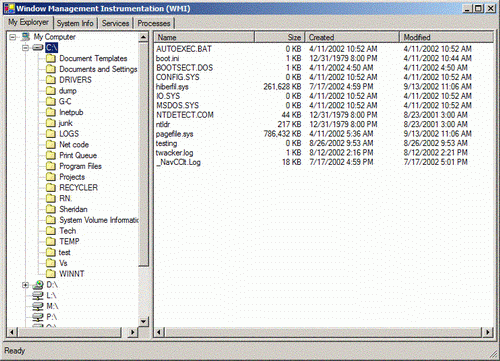Image resolution: width=500 pixels, height=361 pixels.
Task: Click the WINNT folder icon
Action: click(51, 274)
